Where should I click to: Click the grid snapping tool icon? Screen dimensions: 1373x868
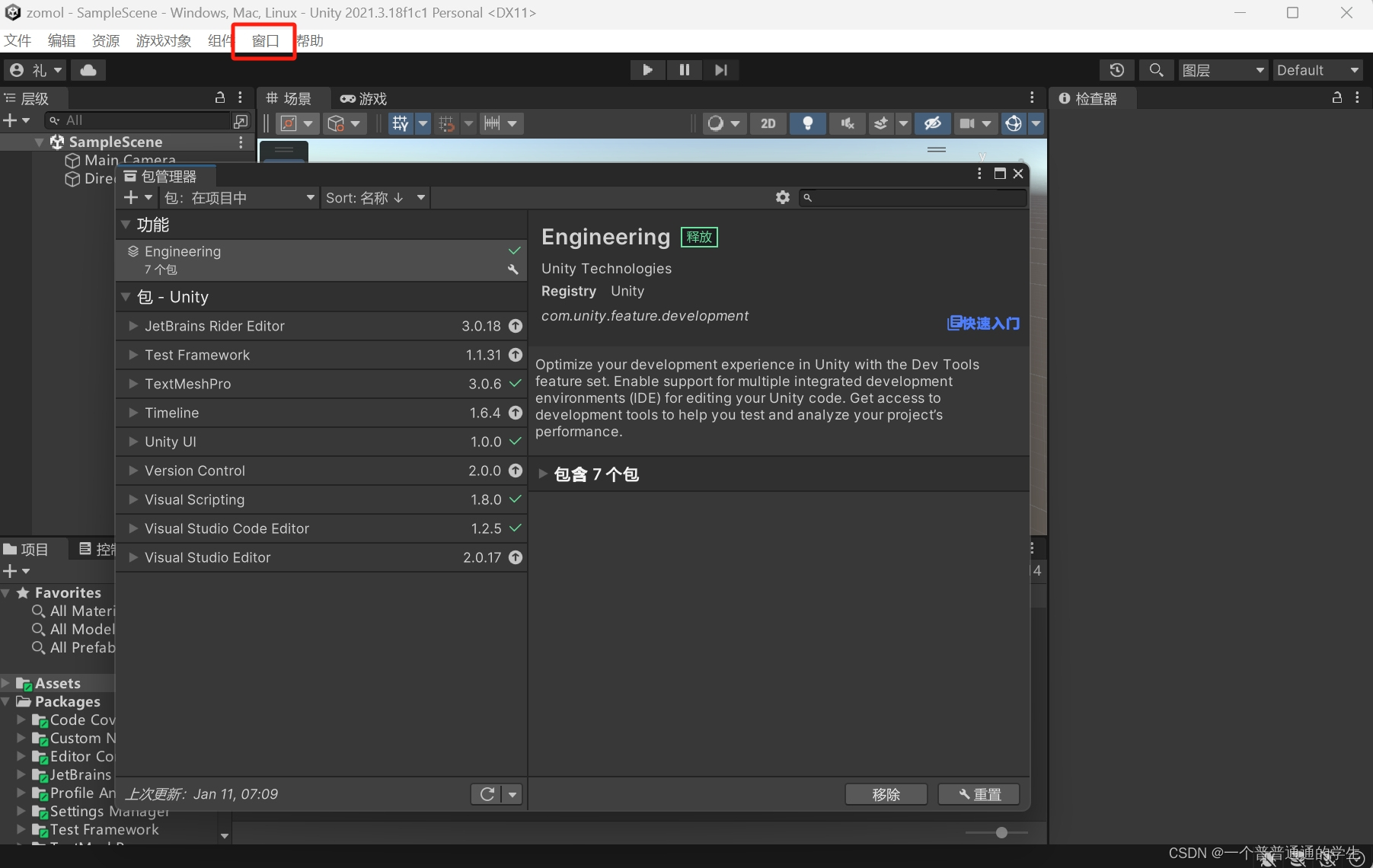pyautogui.click(x=401, y=123)
